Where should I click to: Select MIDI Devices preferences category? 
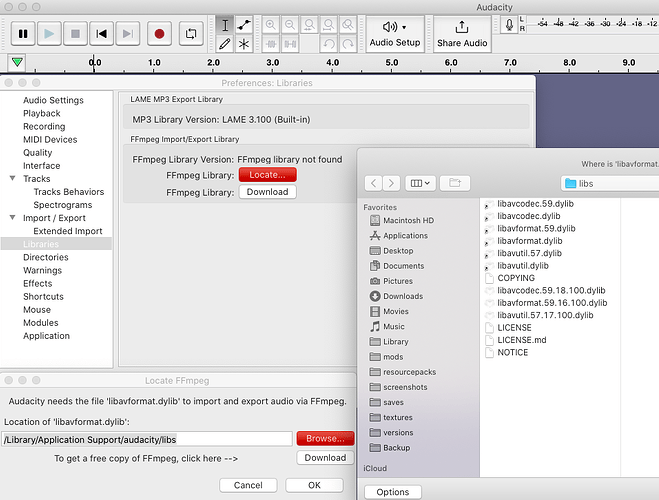(50, 139)
